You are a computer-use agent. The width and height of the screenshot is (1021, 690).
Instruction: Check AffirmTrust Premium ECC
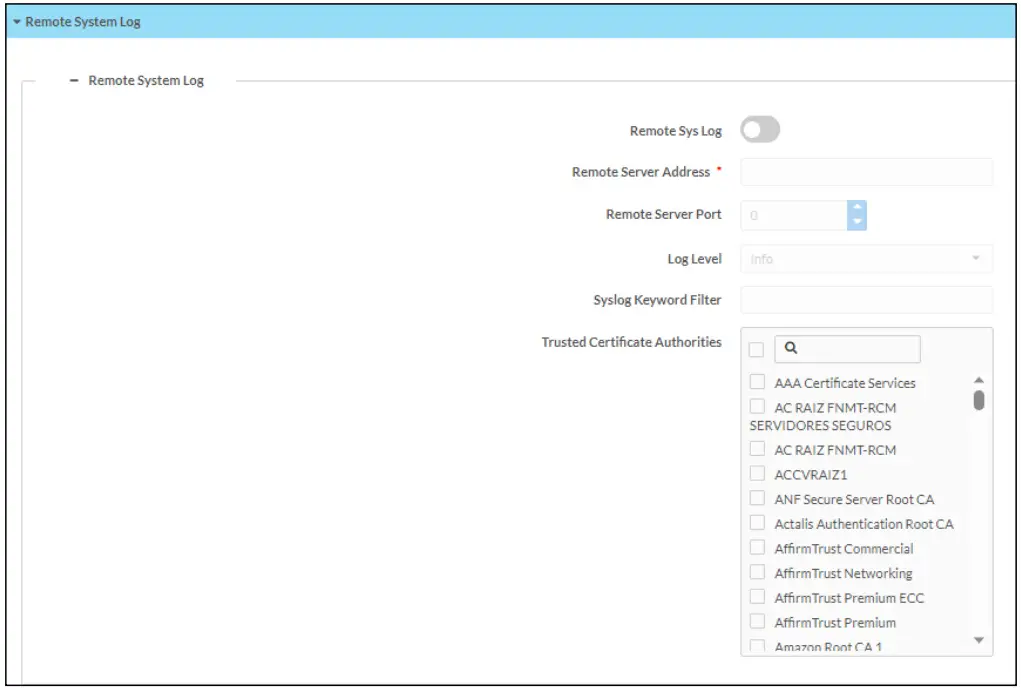coord(757,597)
